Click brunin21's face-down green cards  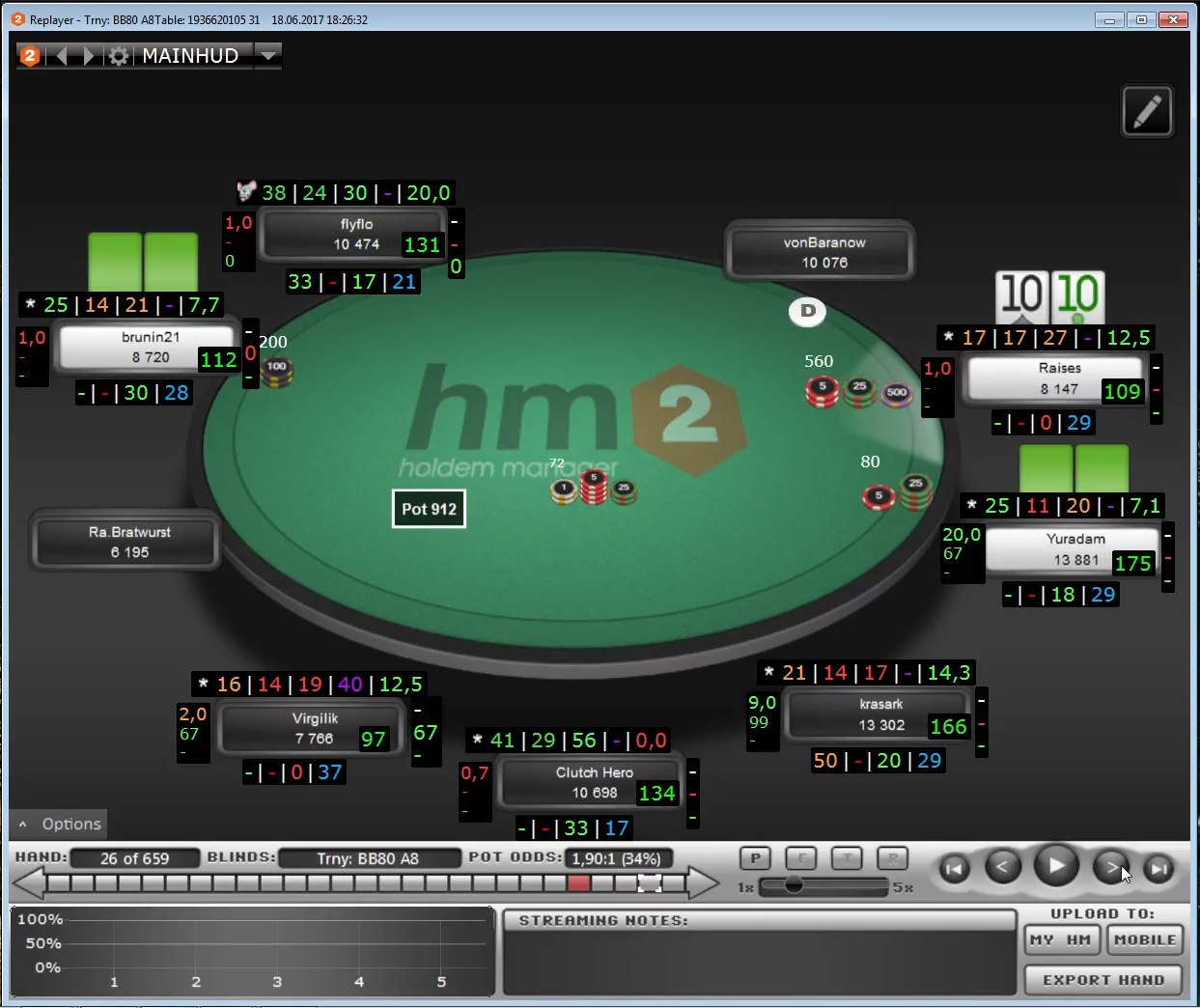[x=143, y=263]
